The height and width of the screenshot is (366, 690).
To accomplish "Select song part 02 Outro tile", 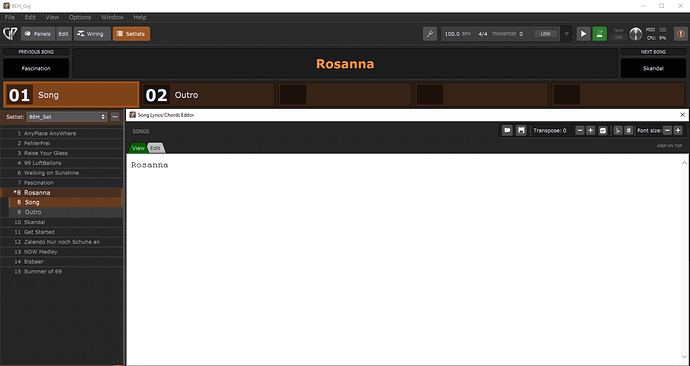I will tap(208, 95).
